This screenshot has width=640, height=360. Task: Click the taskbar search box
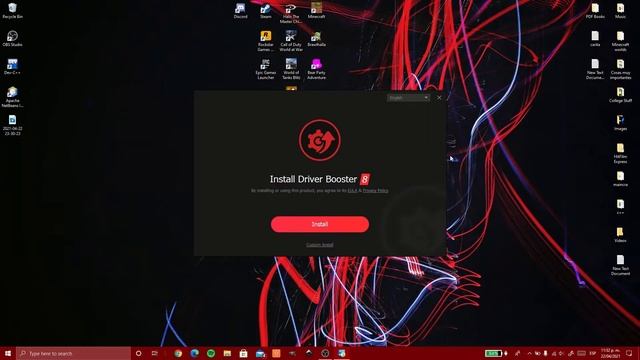(x=73, y=353)
